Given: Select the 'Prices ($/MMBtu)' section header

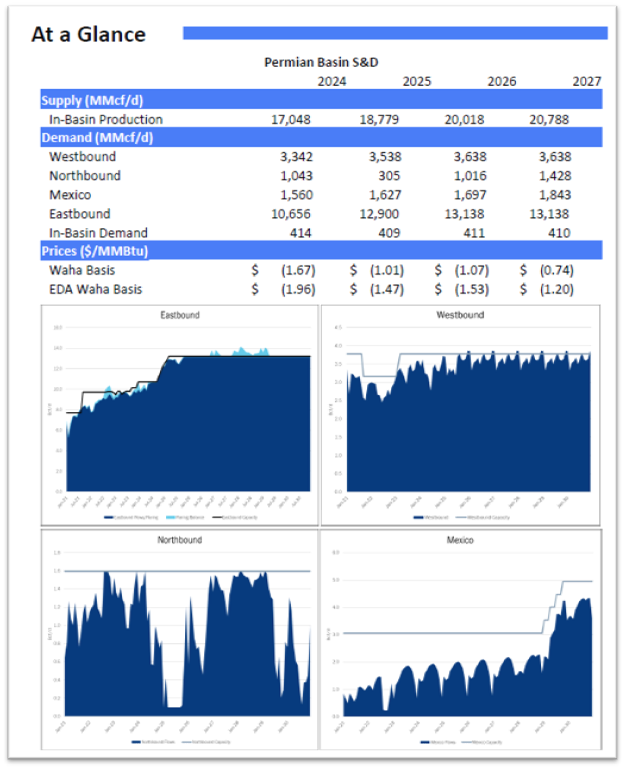Looking at the screenshot, I should (321, 251).
